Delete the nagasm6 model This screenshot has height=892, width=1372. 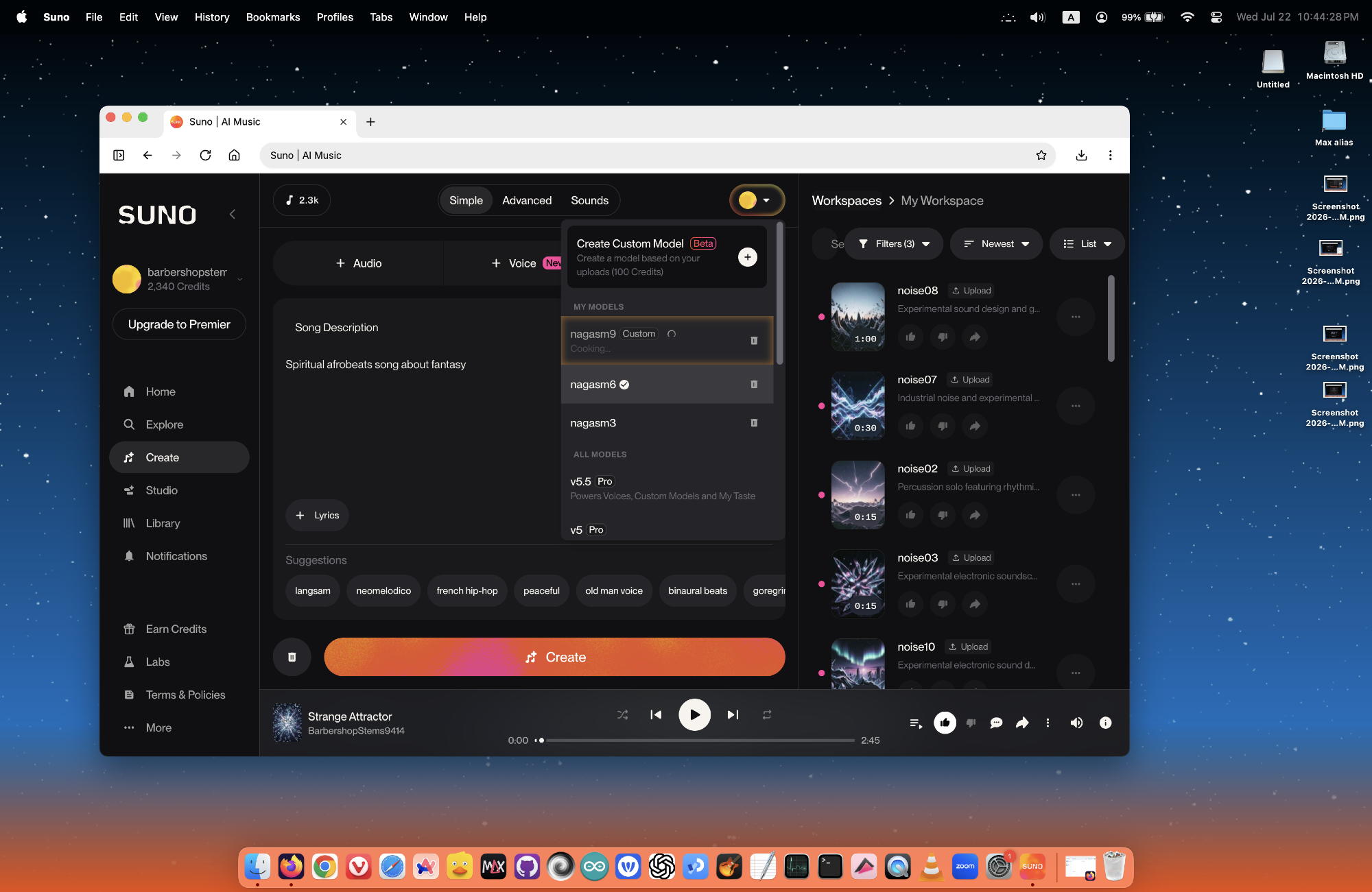tap(754, 385)
